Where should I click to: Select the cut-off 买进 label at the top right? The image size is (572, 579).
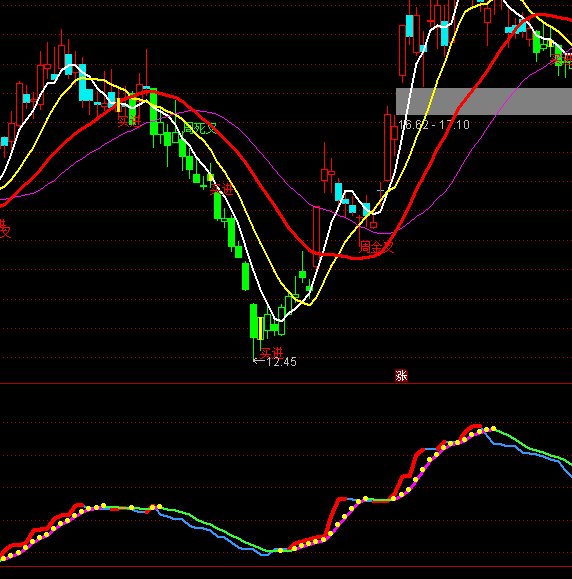point(561,59)
